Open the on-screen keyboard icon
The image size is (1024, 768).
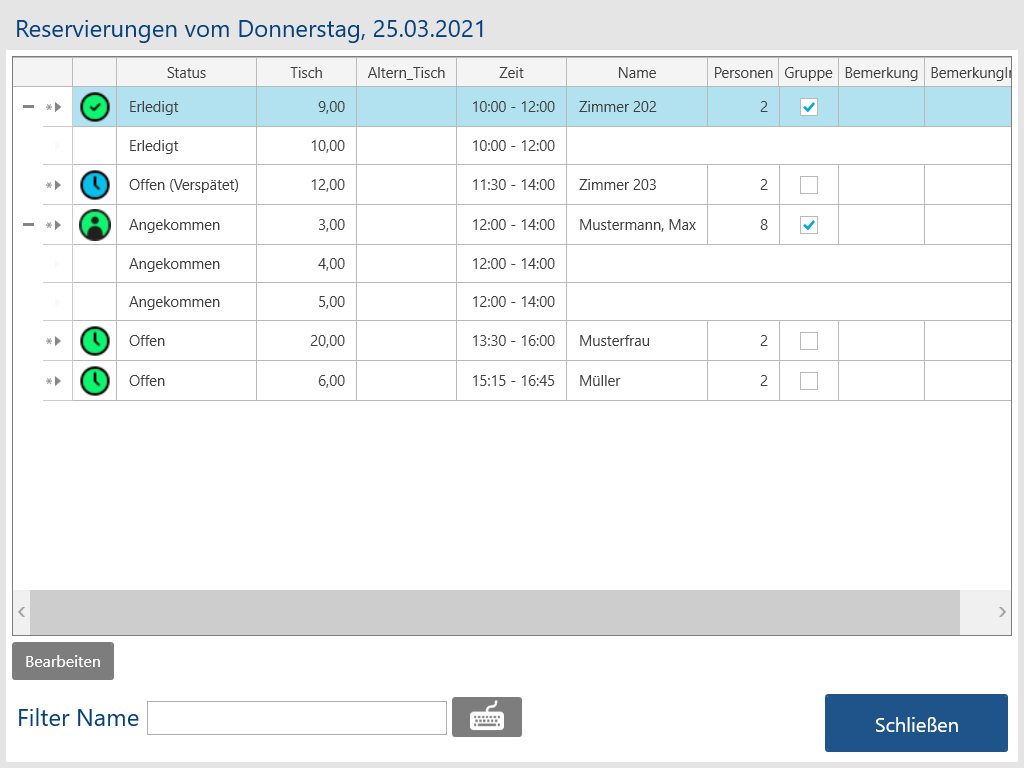[487, 717]
